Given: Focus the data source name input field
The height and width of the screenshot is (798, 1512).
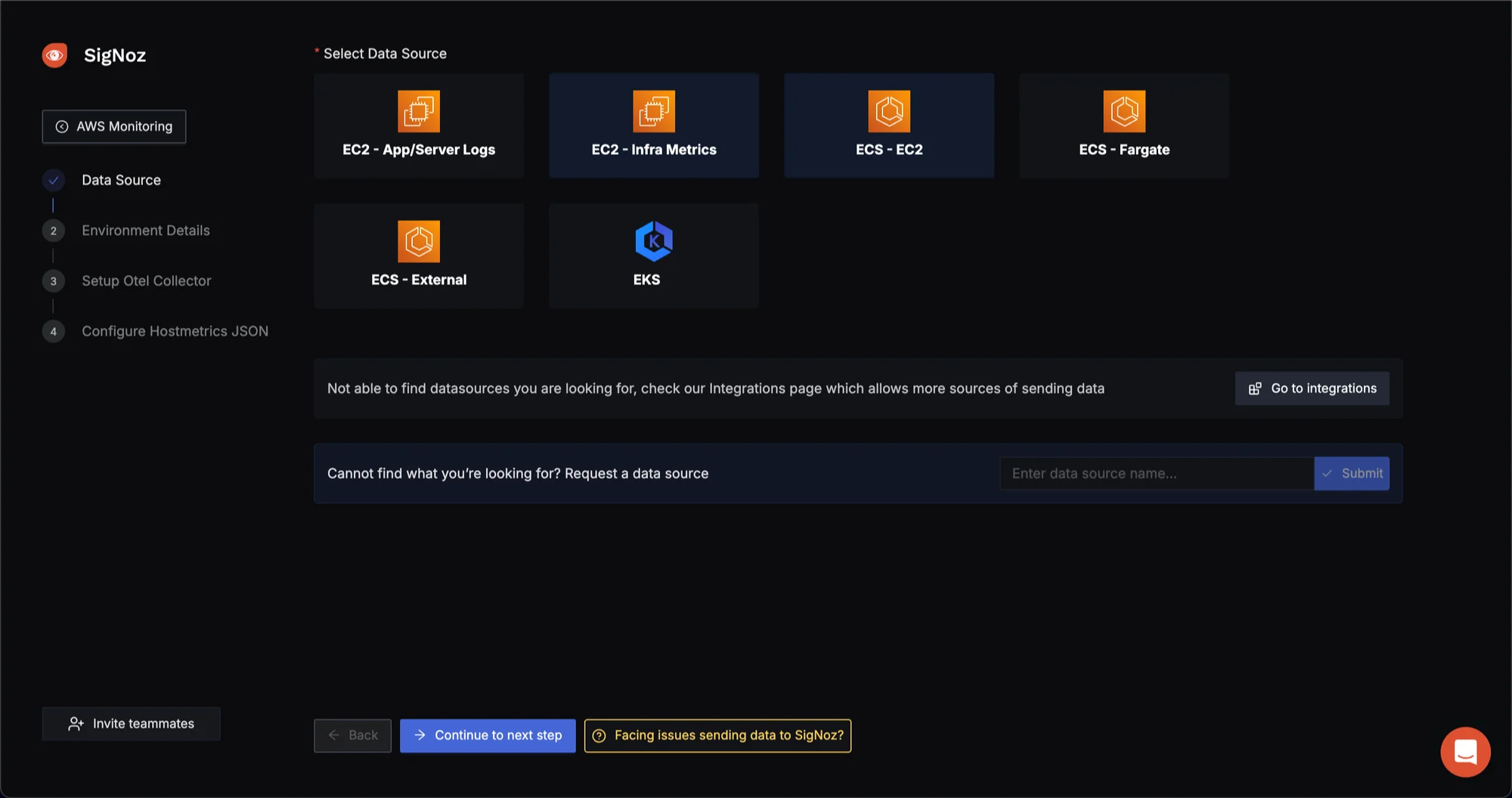Looking at the screenshot, I should (1157, 474).
